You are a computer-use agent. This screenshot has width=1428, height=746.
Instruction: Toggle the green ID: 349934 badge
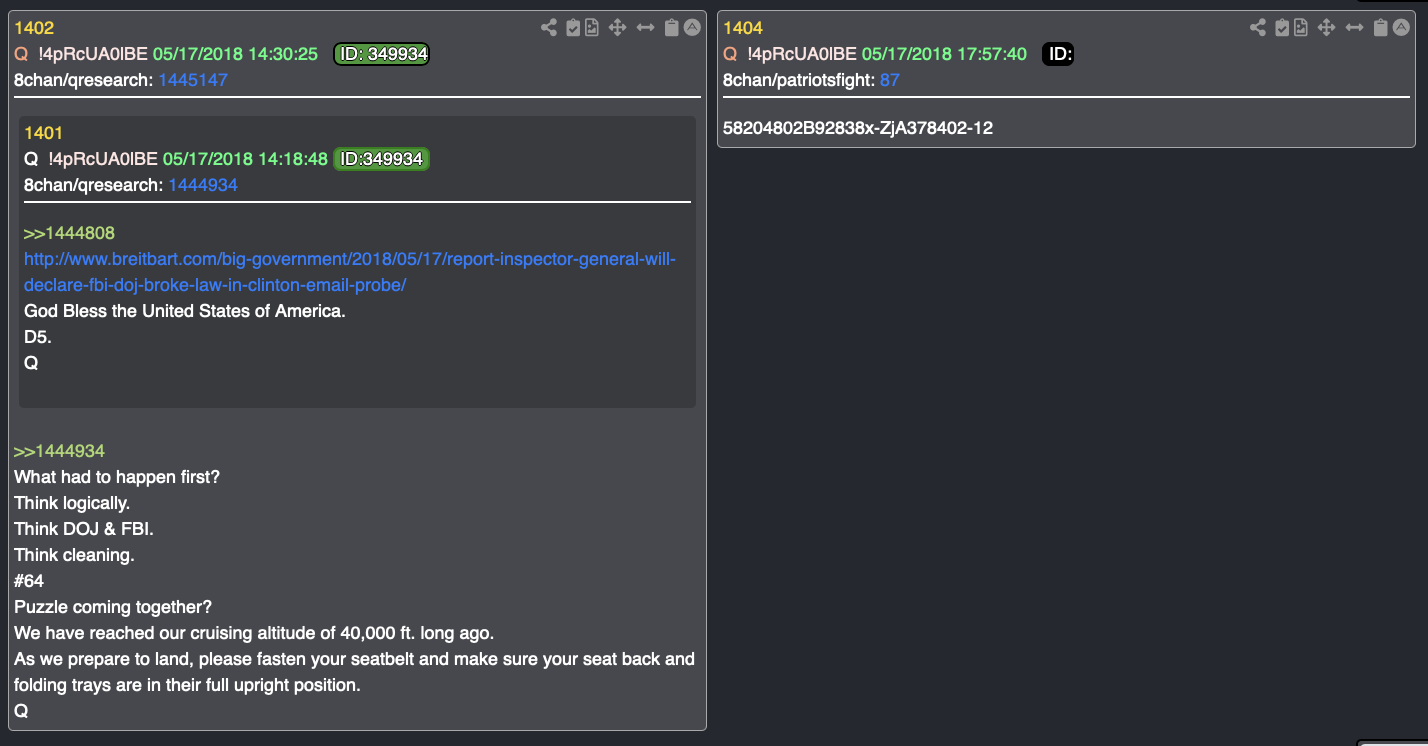tap(381, 54)
